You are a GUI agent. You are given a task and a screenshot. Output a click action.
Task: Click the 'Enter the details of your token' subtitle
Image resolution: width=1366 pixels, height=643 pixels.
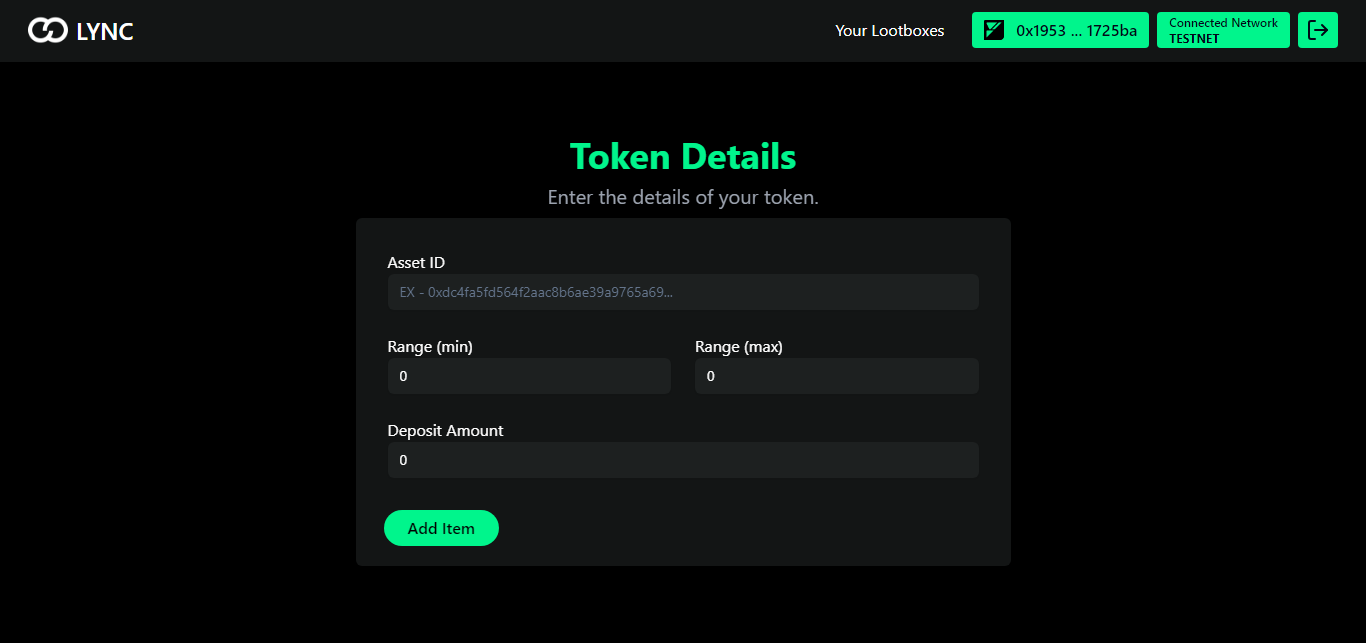tap(683, 197)
